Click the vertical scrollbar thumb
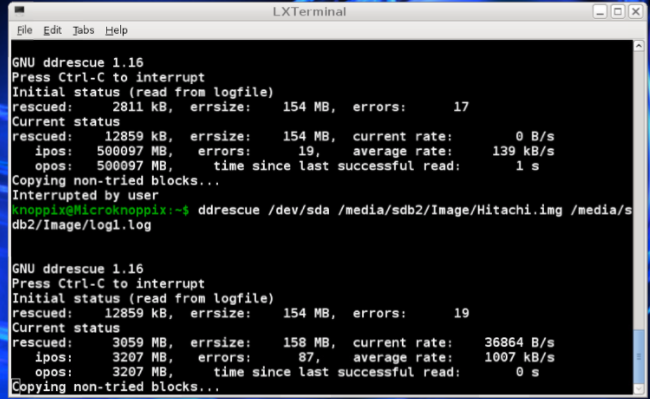This screenshot has width=650, height=399. (x=639, y=356)
